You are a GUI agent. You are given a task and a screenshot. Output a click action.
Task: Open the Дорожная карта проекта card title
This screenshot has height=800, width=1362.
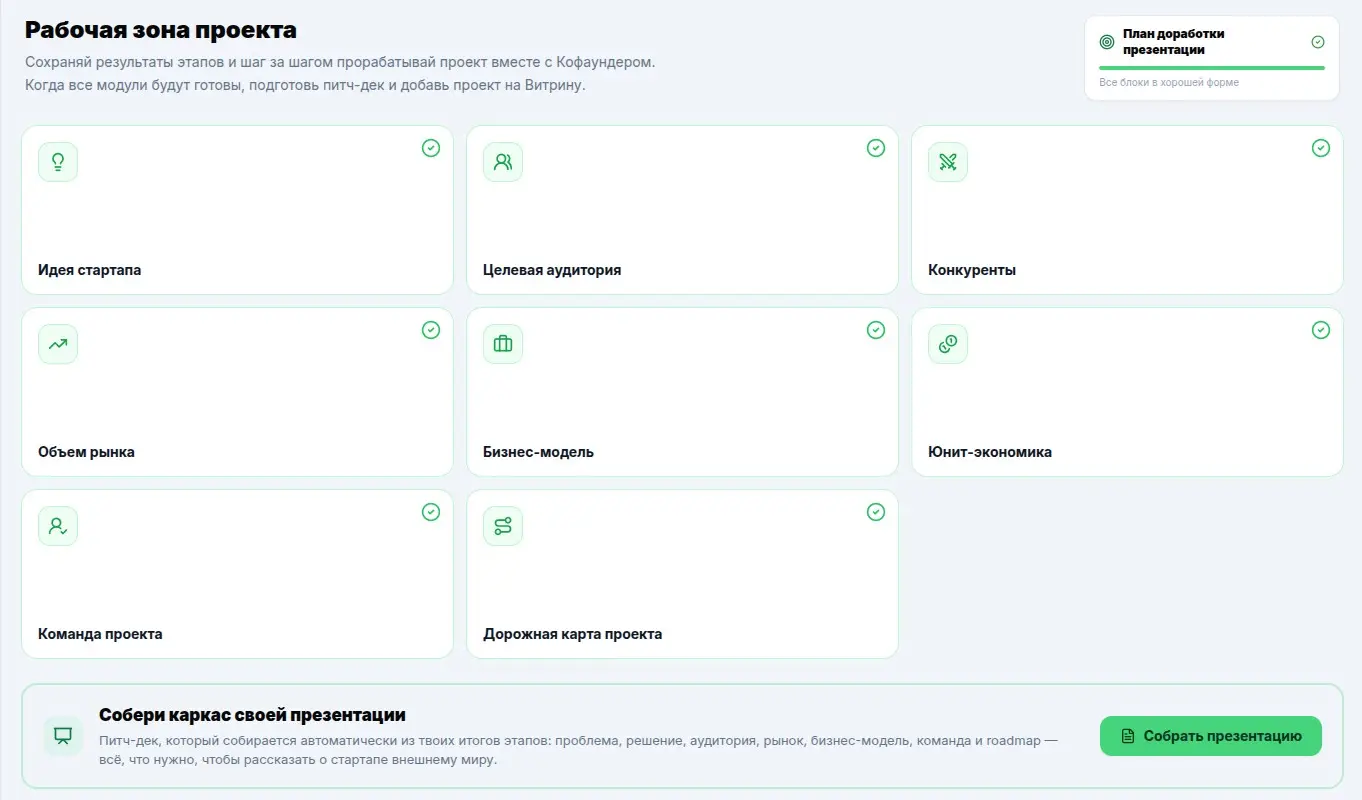pos(573,634)
